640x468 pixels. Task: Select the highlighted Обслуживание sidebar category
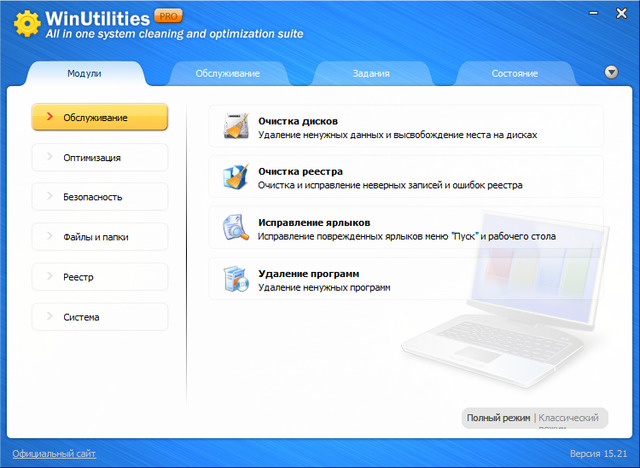click(x=99, y=117)
